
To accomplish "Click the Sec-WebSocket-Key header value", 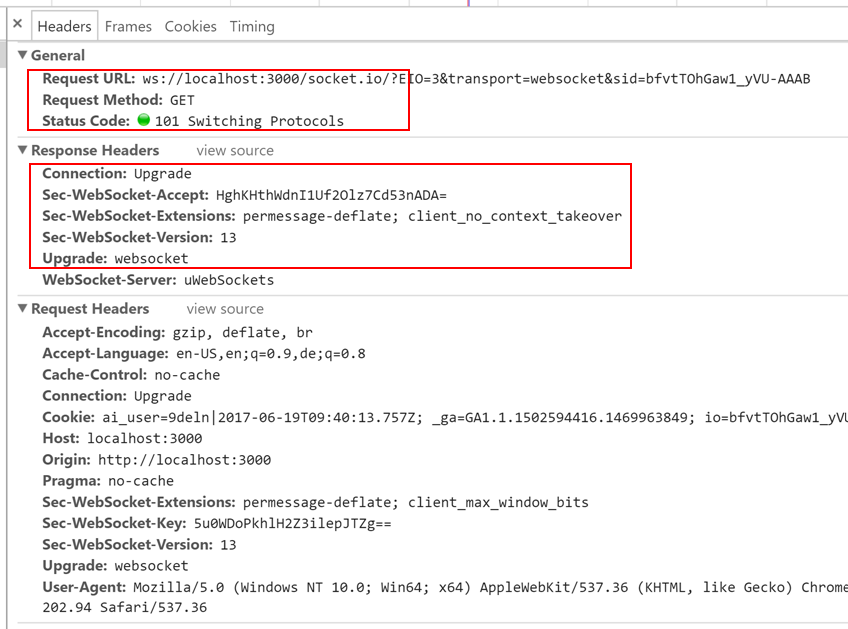I will 293,524.
